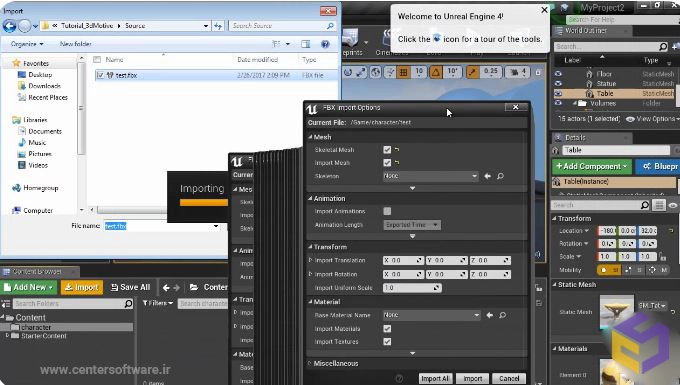Click Back arrow in Import file dialog

(x=10, y=26)
